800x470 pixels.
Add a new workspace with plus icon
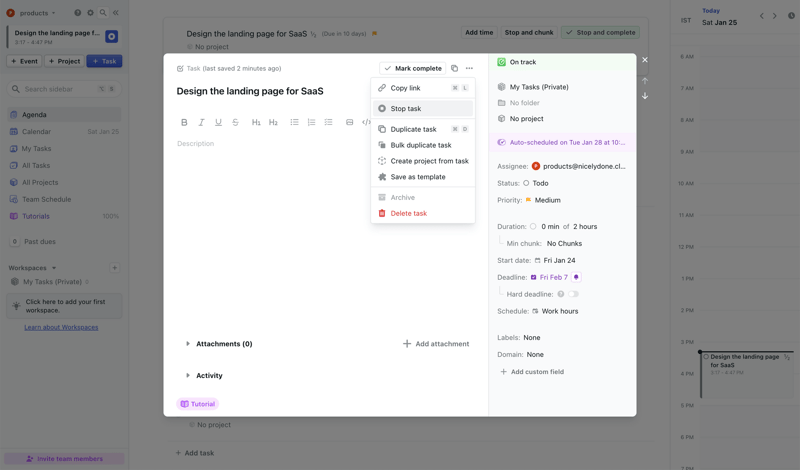tap(115, 268)
